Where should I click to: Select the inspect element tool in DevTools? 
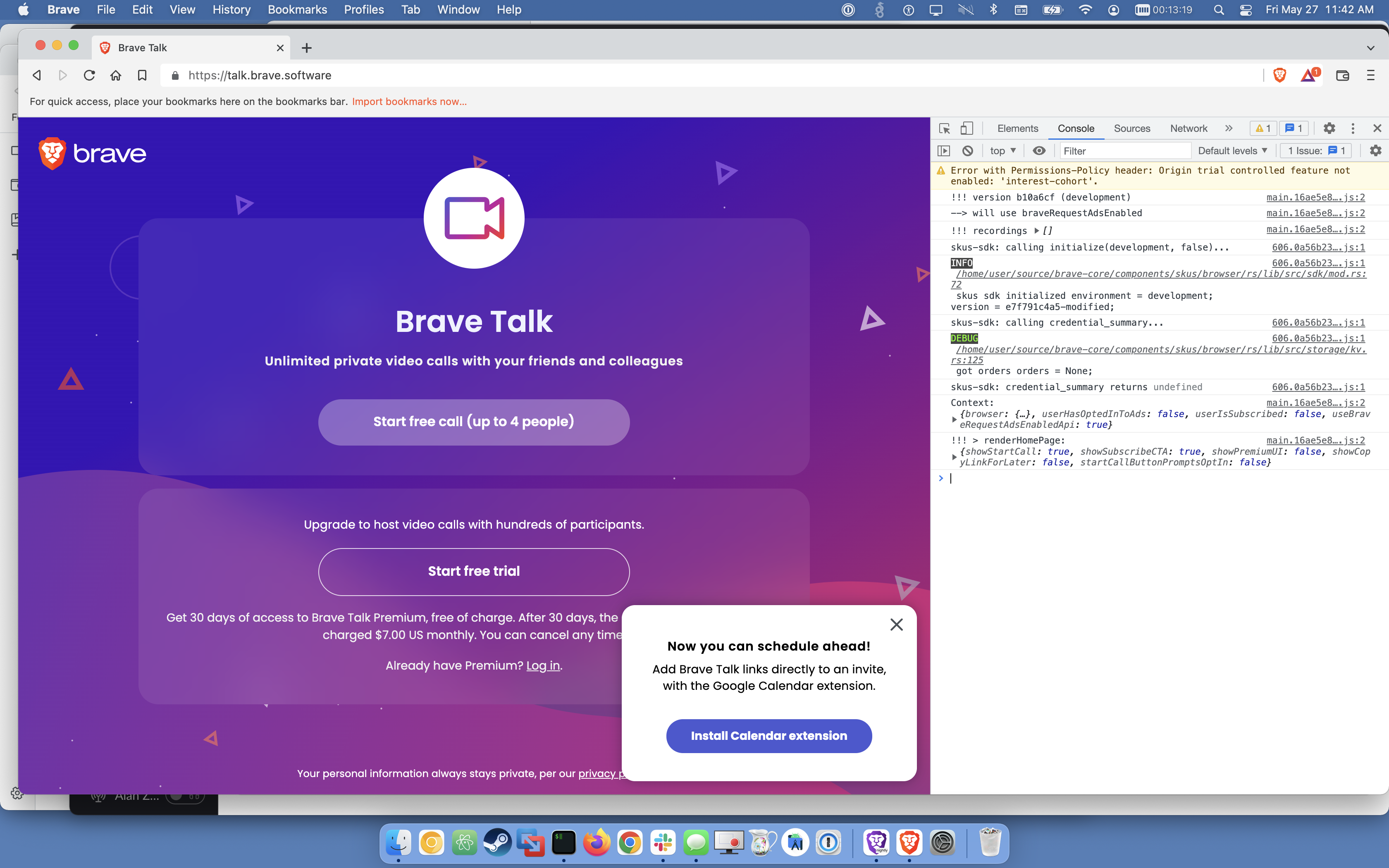coord(944,129)
